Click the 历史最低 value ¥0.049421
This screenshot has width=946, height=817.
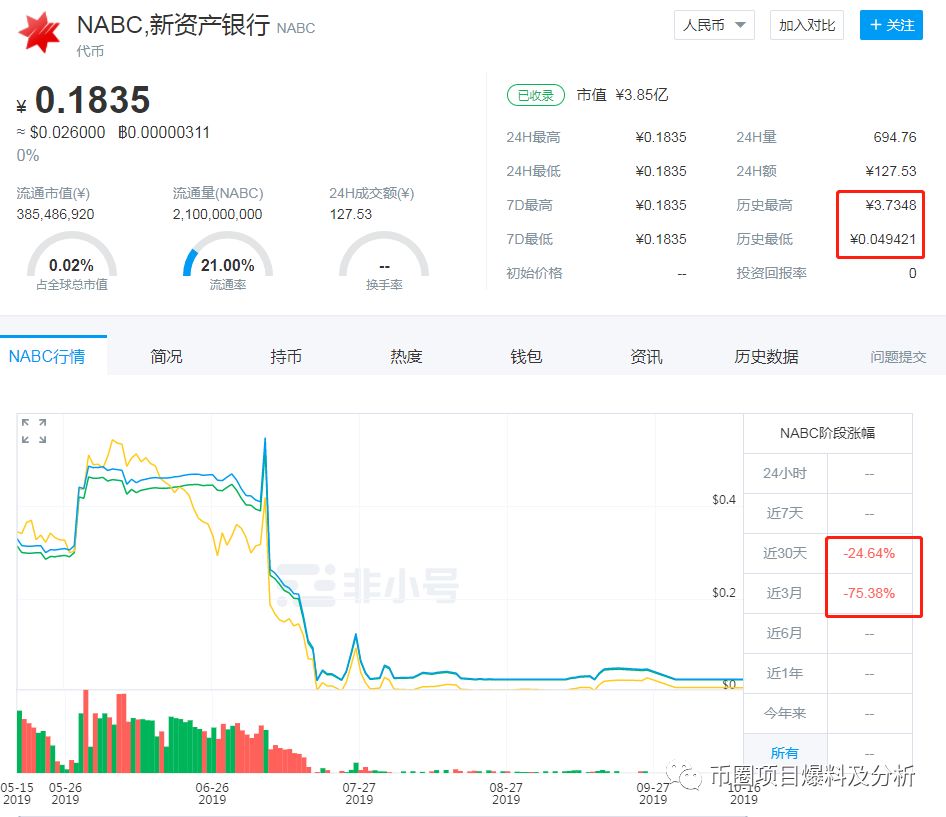coord(883,239)
